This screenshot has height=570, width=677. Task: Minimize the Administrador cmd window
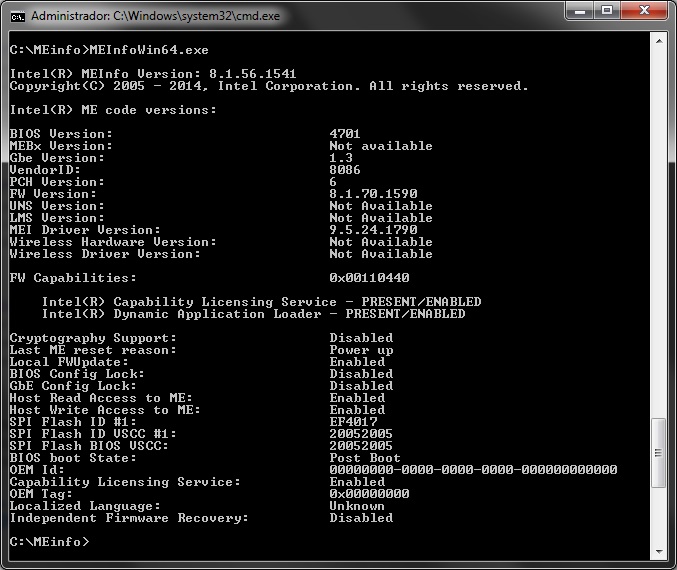(x=580, y=10)
